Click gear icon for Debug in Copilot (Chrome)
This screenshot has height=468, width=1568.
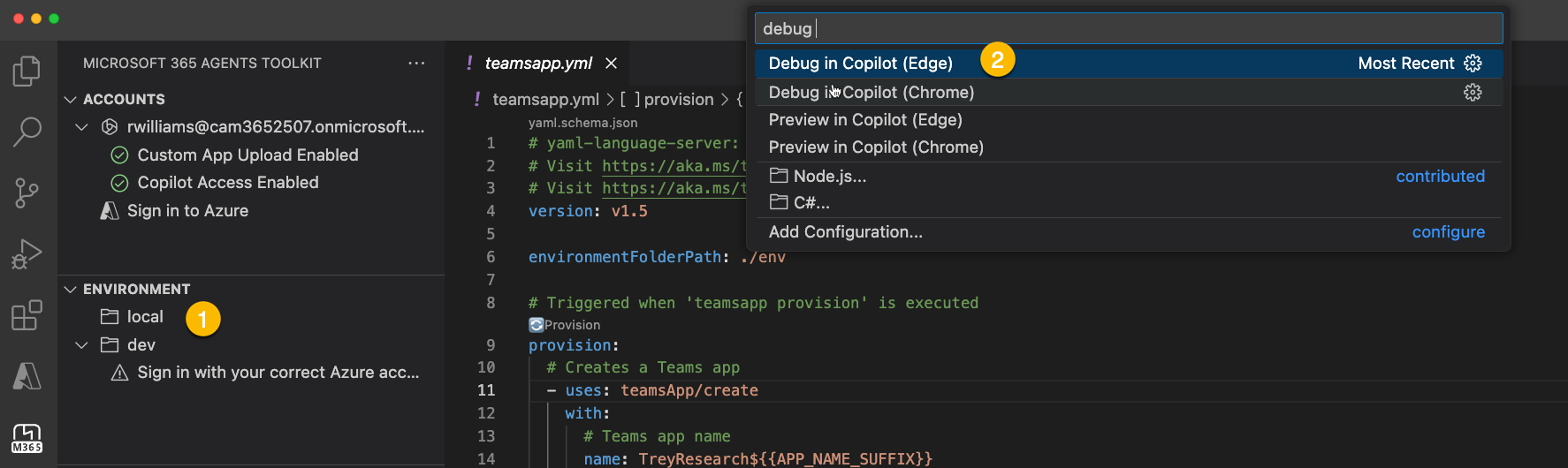pyautogui.click(x=1473, y=92)
